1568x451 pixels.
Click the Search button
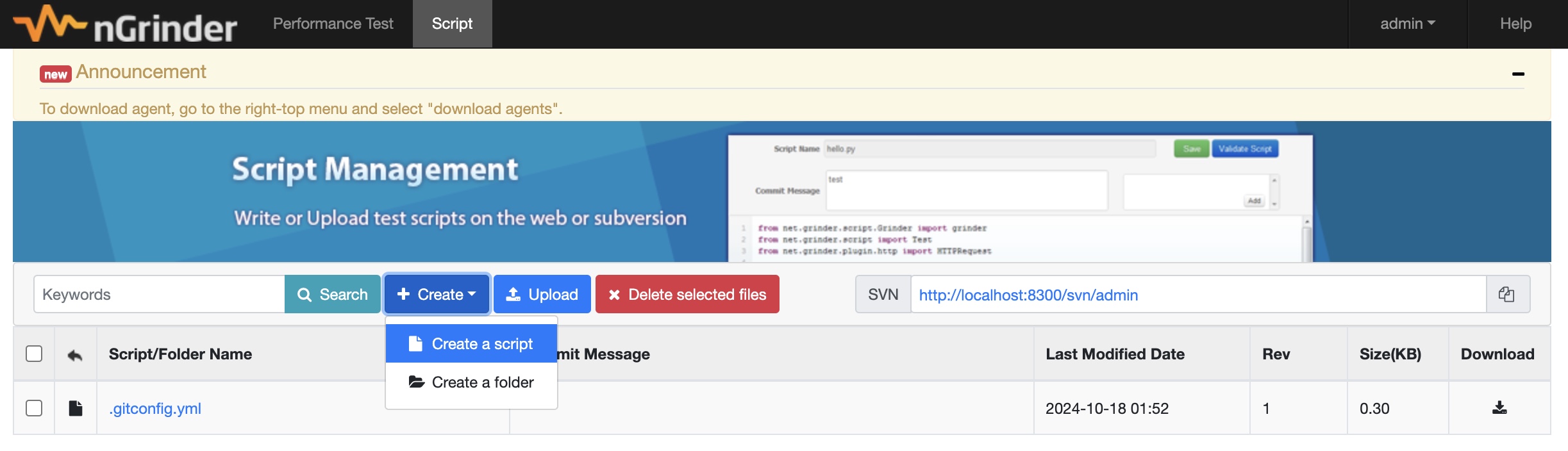click(333, 294)
